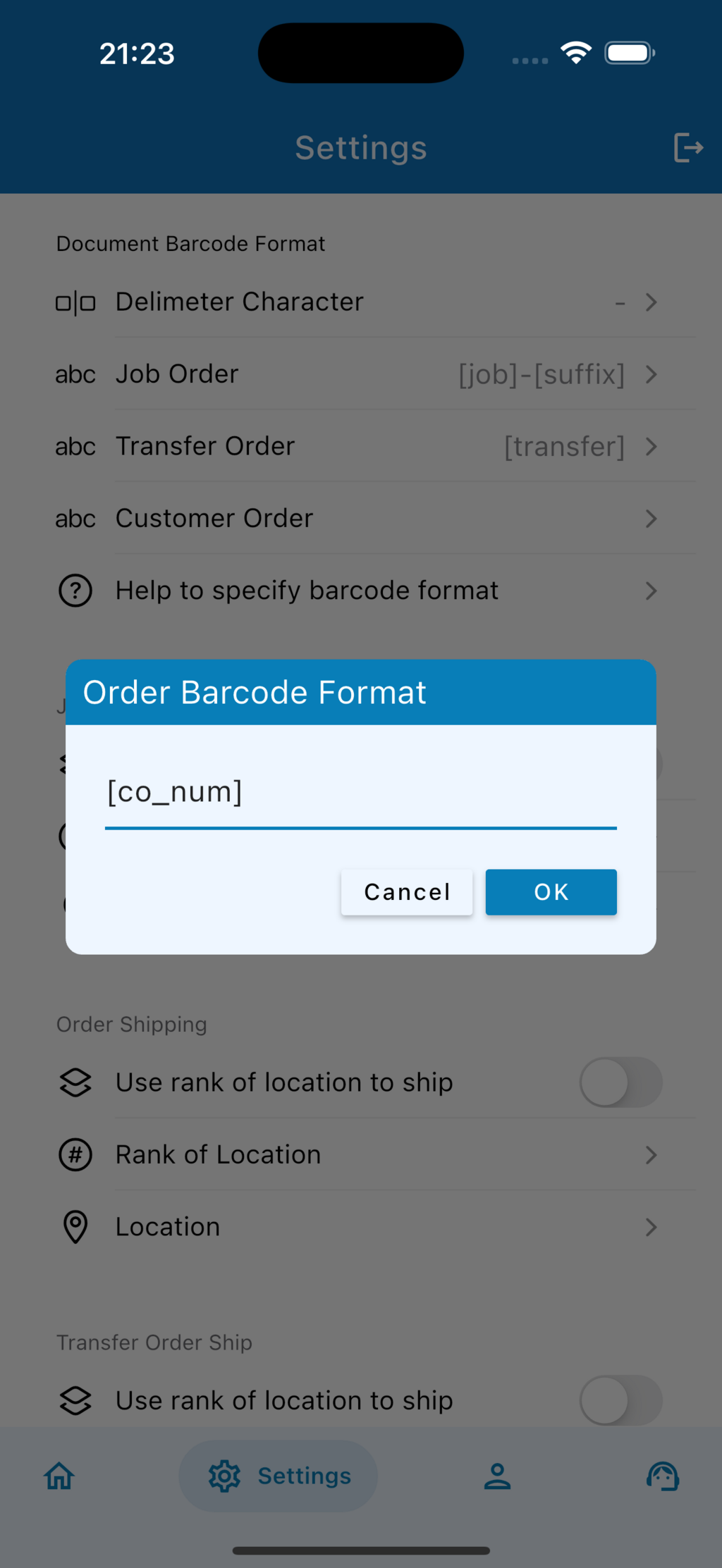Open the profile person icon
This screenshot has width=722, height=1568.
point(497,1476)
